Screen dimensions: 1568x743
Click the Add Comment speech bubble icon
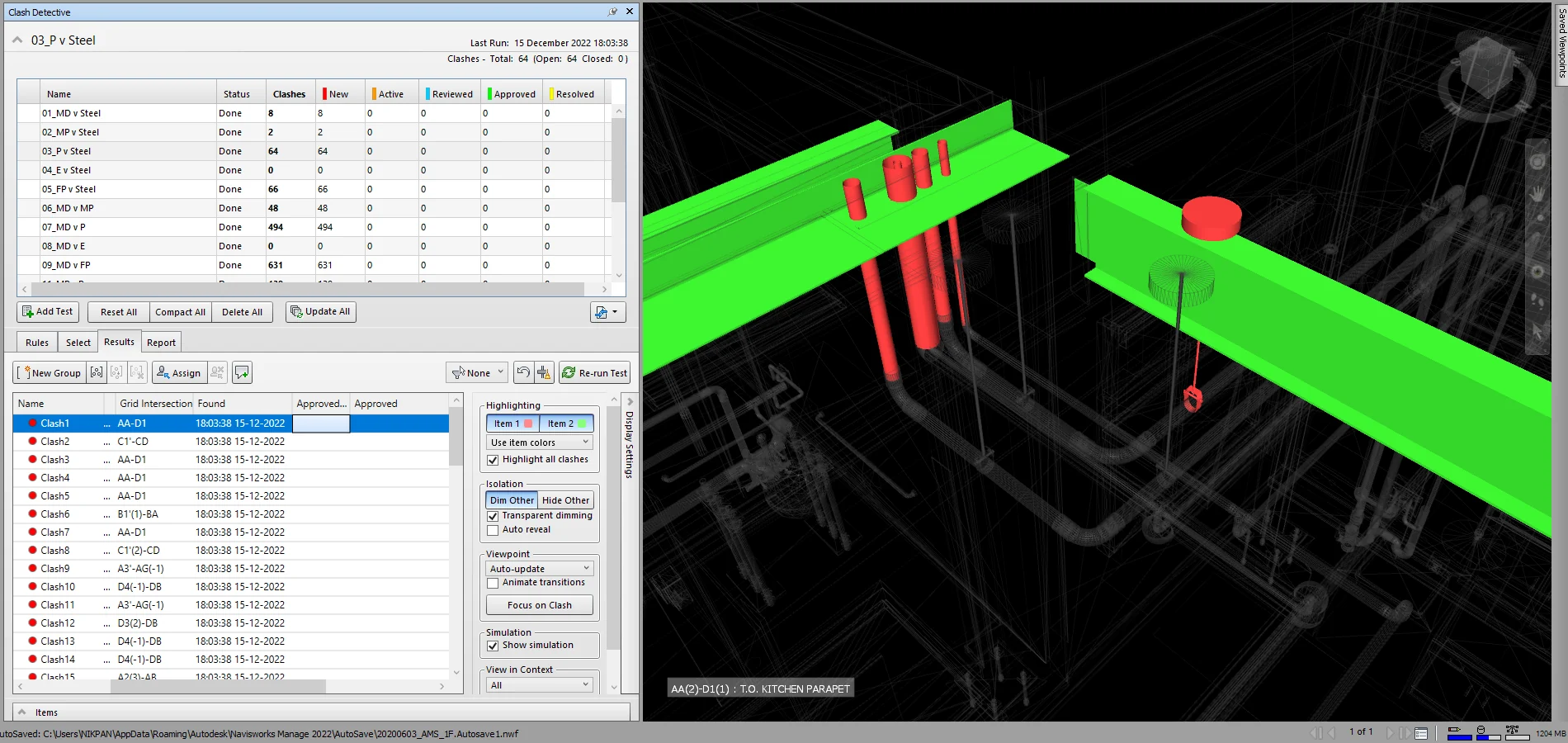242,373
